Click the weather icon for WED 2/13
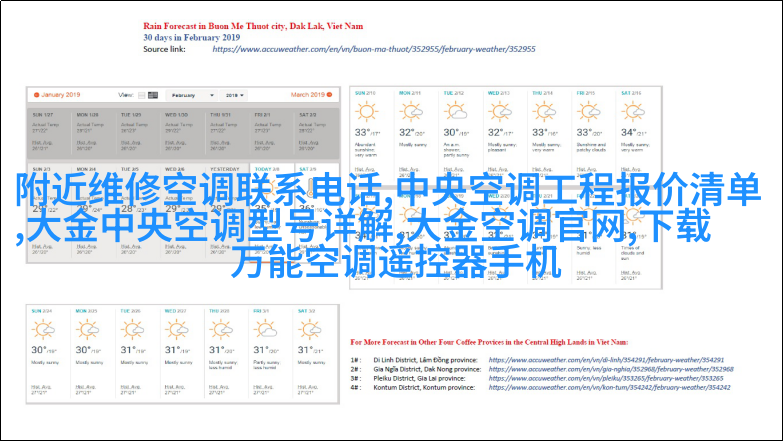The width and height of the screenshot is (784, 442). coord(500,112)
